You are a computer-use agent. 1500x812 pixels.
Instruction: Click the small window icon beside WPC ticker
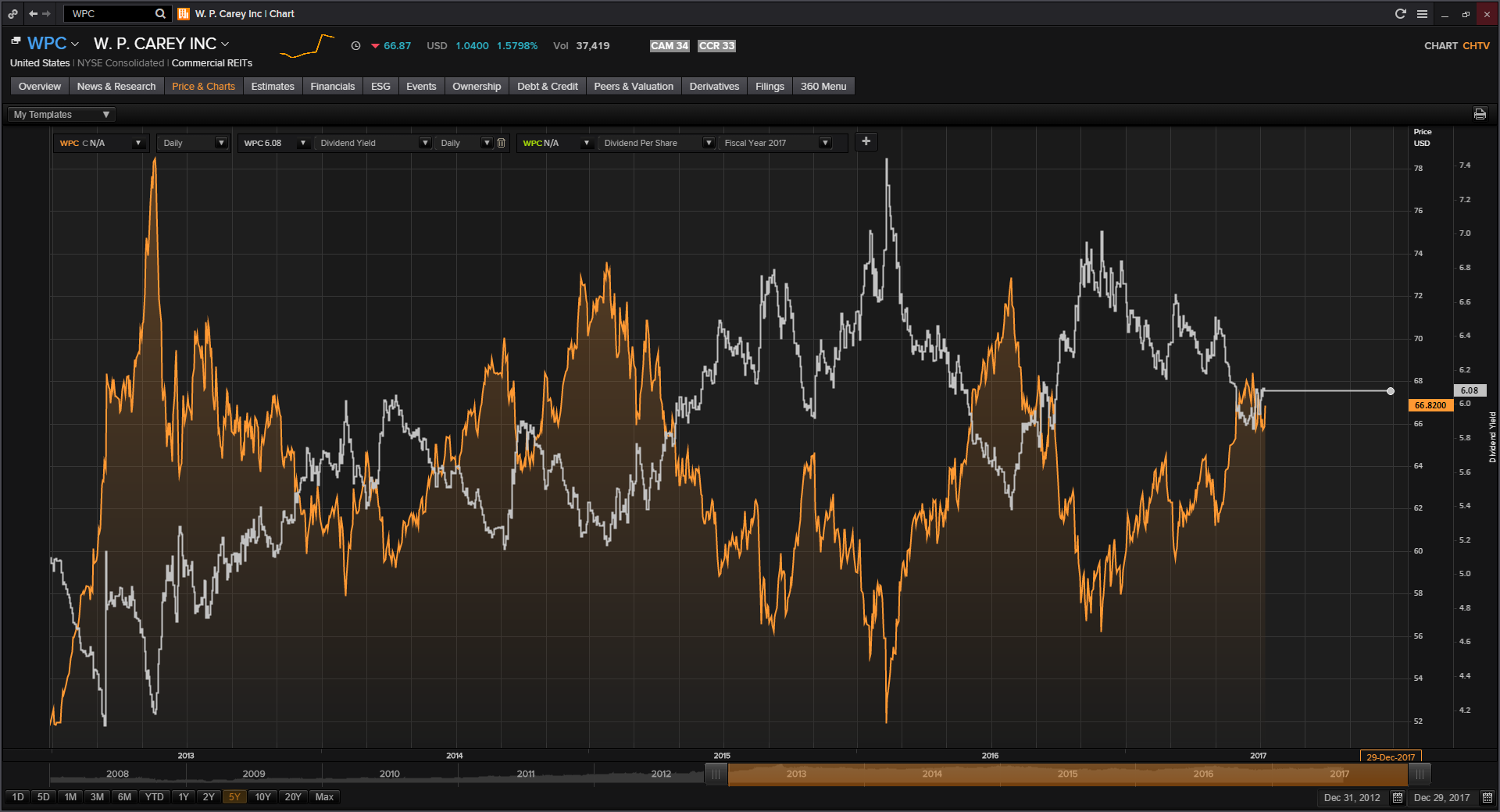click(16, 40)
